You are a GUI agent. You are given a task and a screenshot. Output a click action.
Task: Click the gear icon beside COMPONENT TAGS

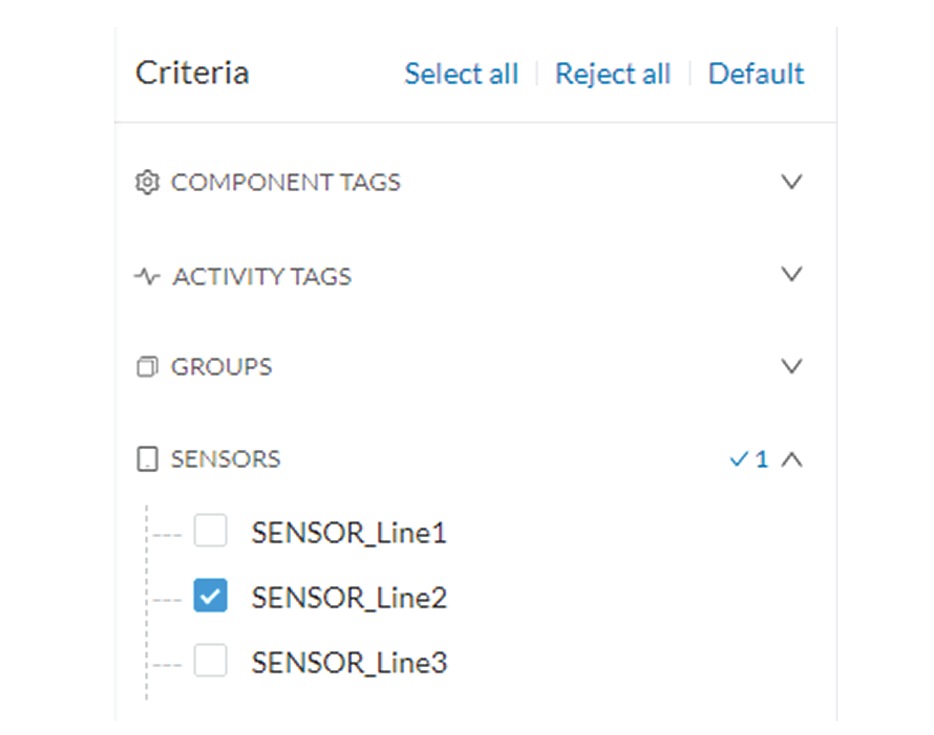pyautogui.click(x=147, y=182)
